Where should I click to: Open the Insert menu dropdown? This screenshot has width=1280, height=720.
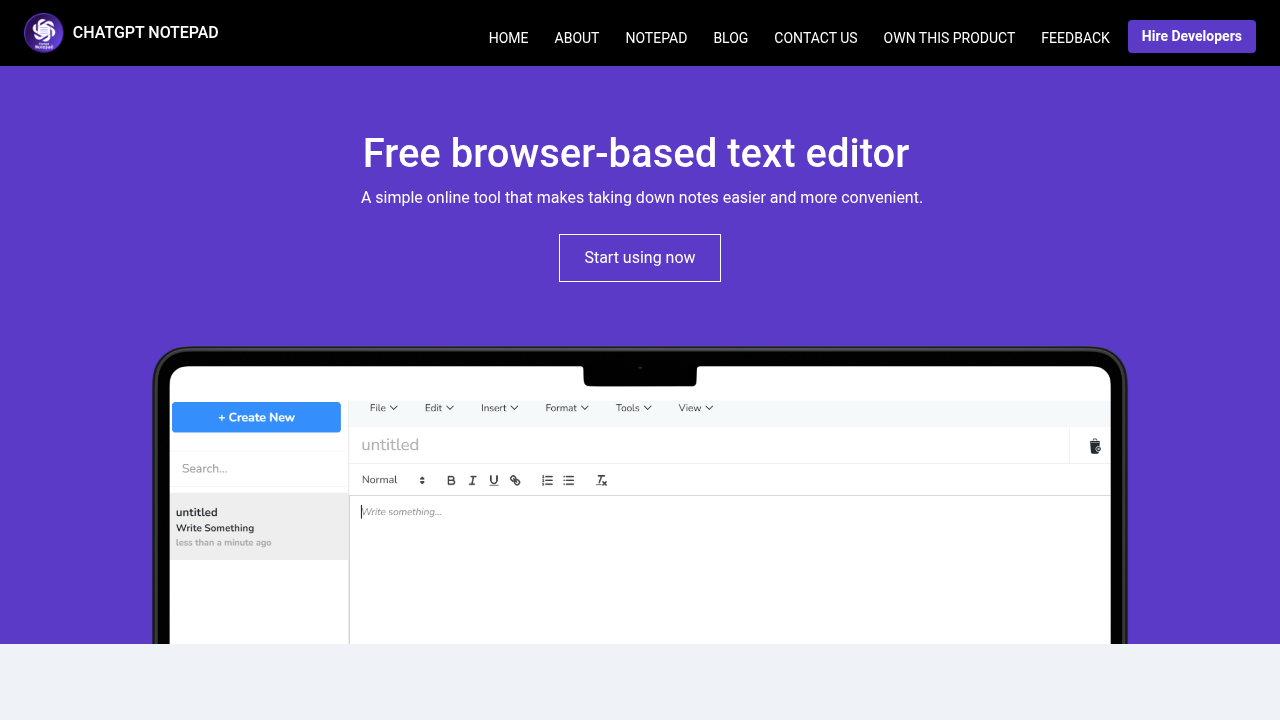[x=499, y=408]
